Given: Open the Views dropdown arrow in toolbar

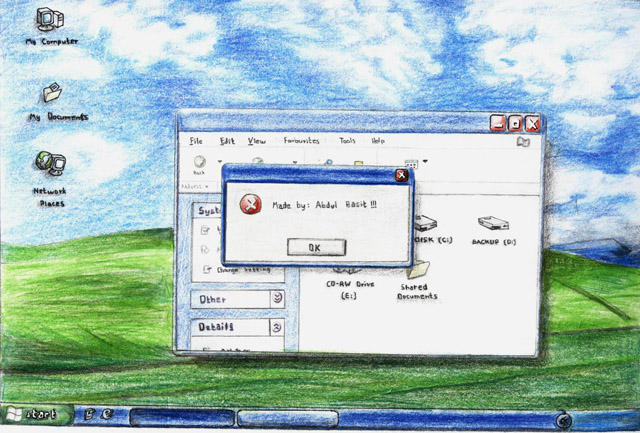Looking at the screenshot, I should [425, 162].
